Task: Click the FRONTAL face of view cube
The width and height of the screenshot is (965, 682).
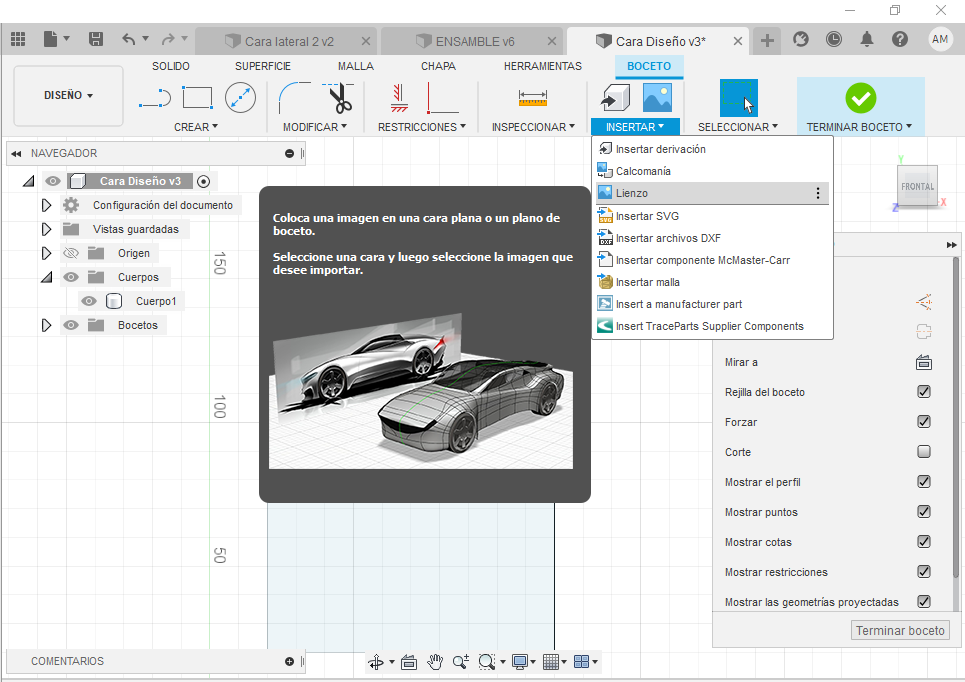Action: pos(917,186)
